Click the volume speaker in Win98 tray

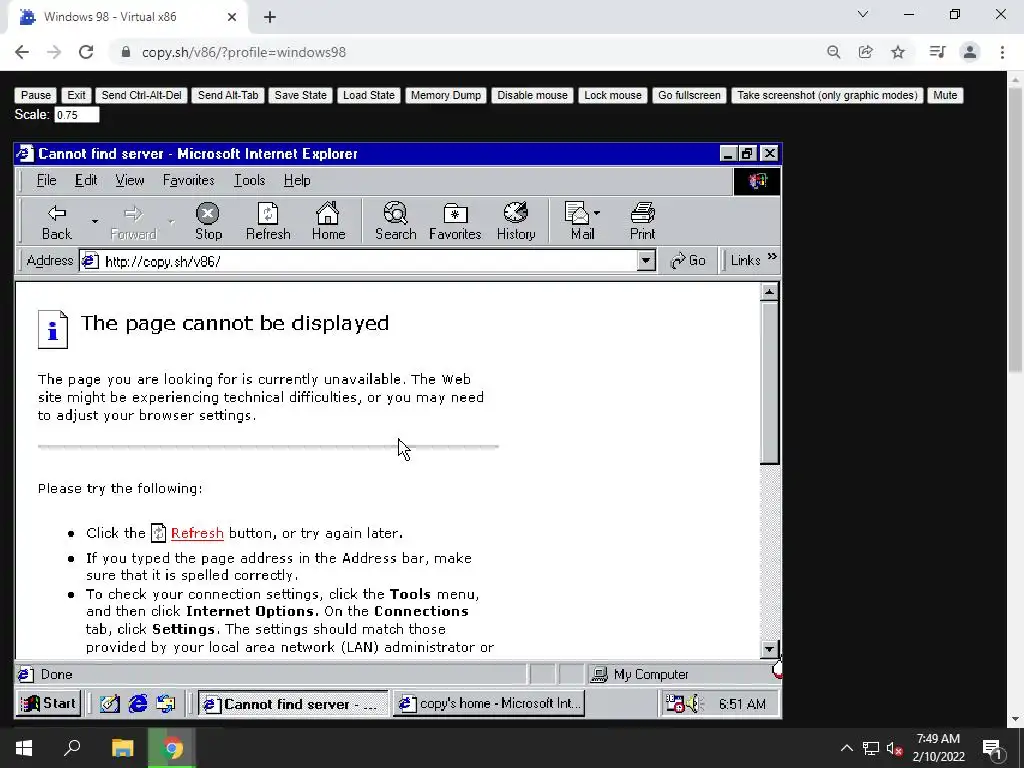(x=693, y=703)
